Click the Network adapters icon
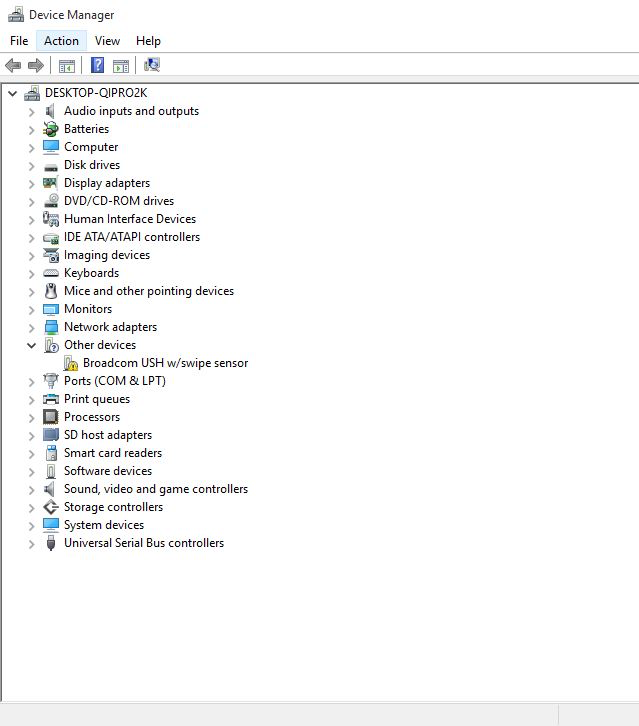639x726 pixels. point(51,327)
